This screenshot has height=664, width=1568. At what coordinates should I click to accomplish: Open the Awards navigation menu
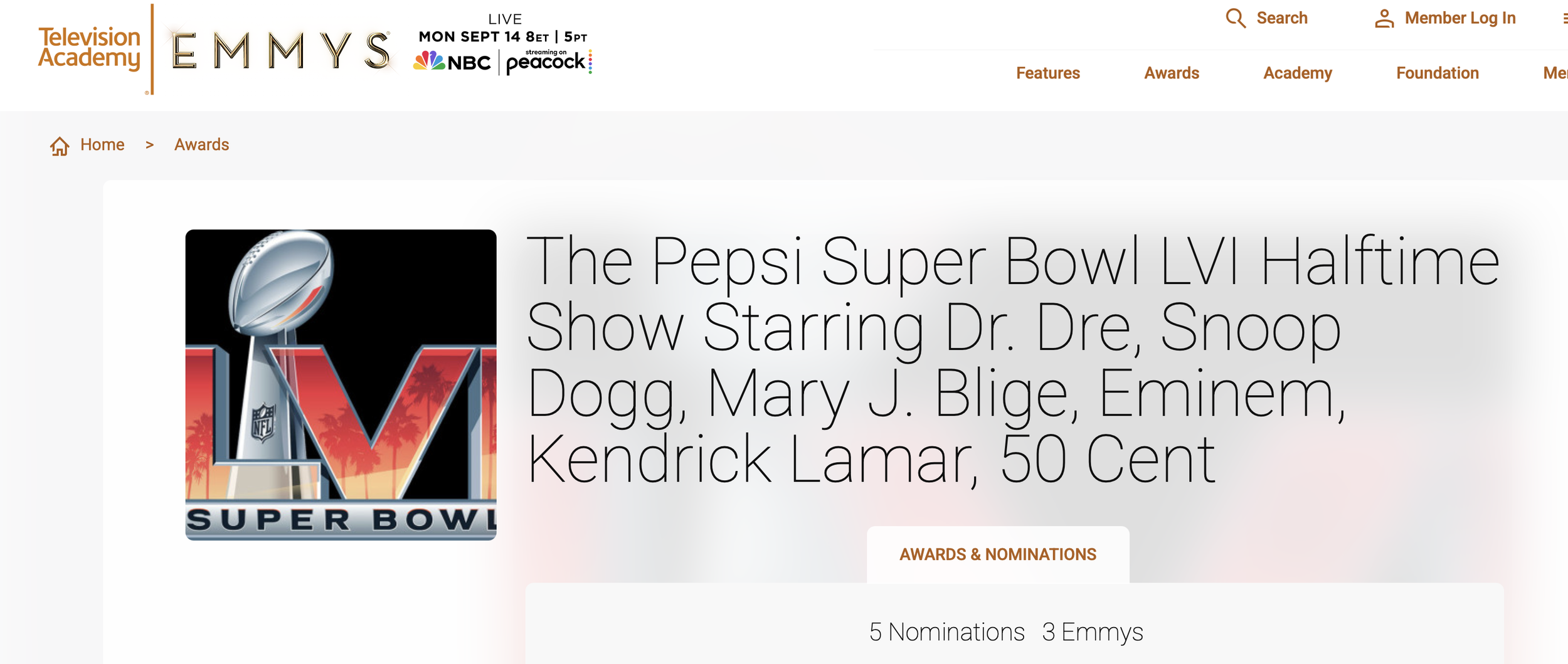[x=1171, y=73]
